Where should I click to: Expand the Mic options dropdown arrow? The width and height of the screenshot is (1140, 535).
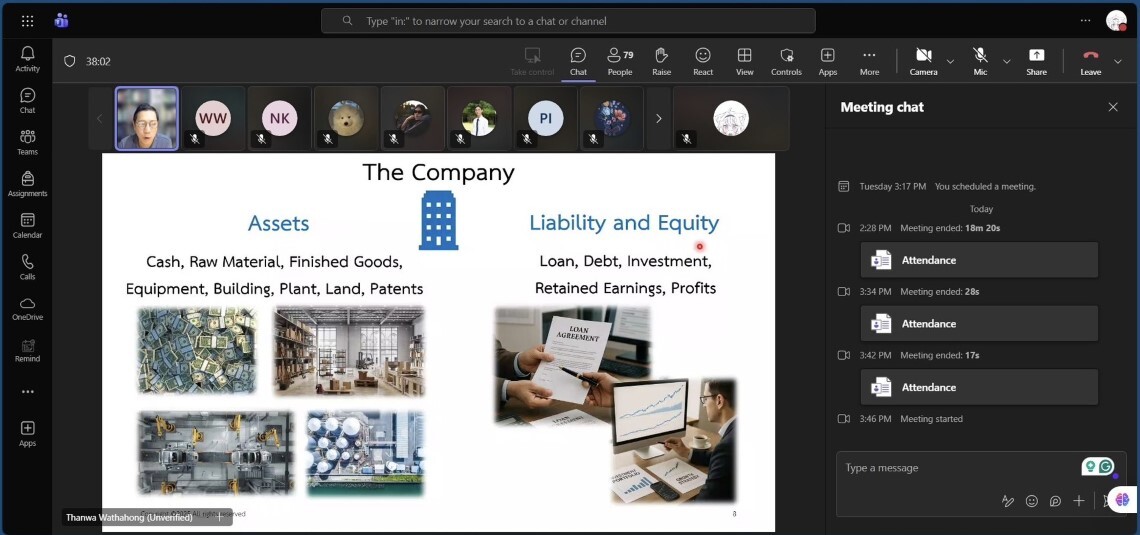point(1006,61)
